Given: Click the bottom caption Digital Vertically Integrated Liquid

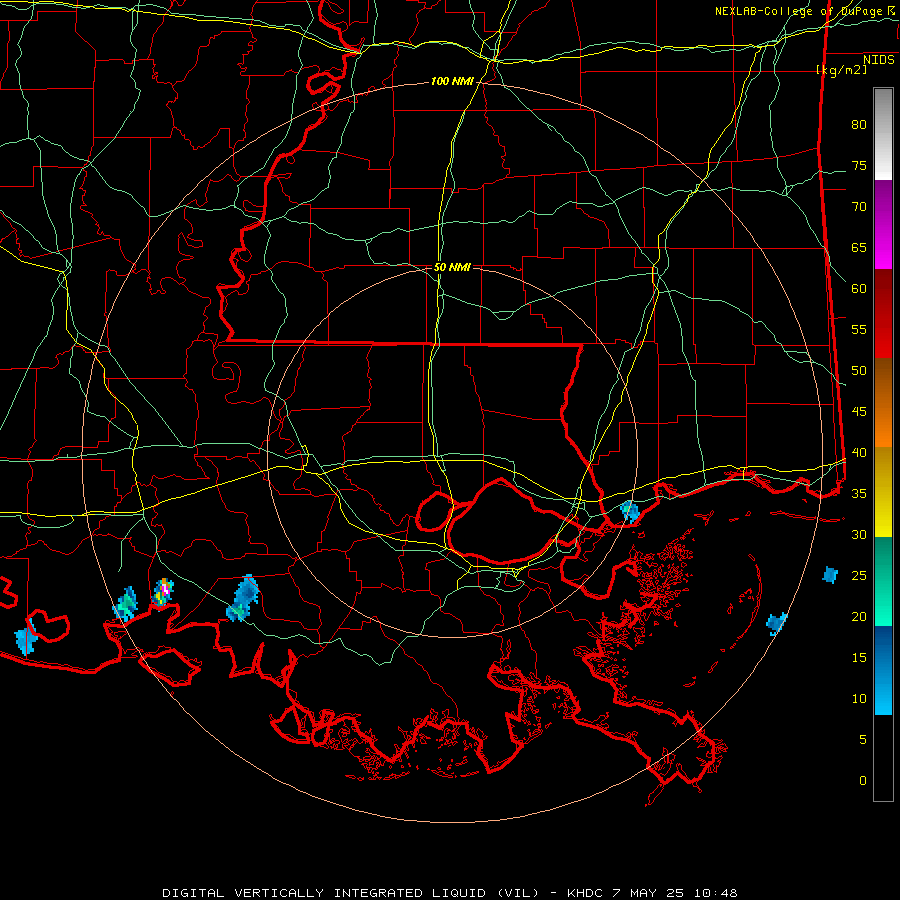Looking at the screenshot, I should (x=449, y=893).
